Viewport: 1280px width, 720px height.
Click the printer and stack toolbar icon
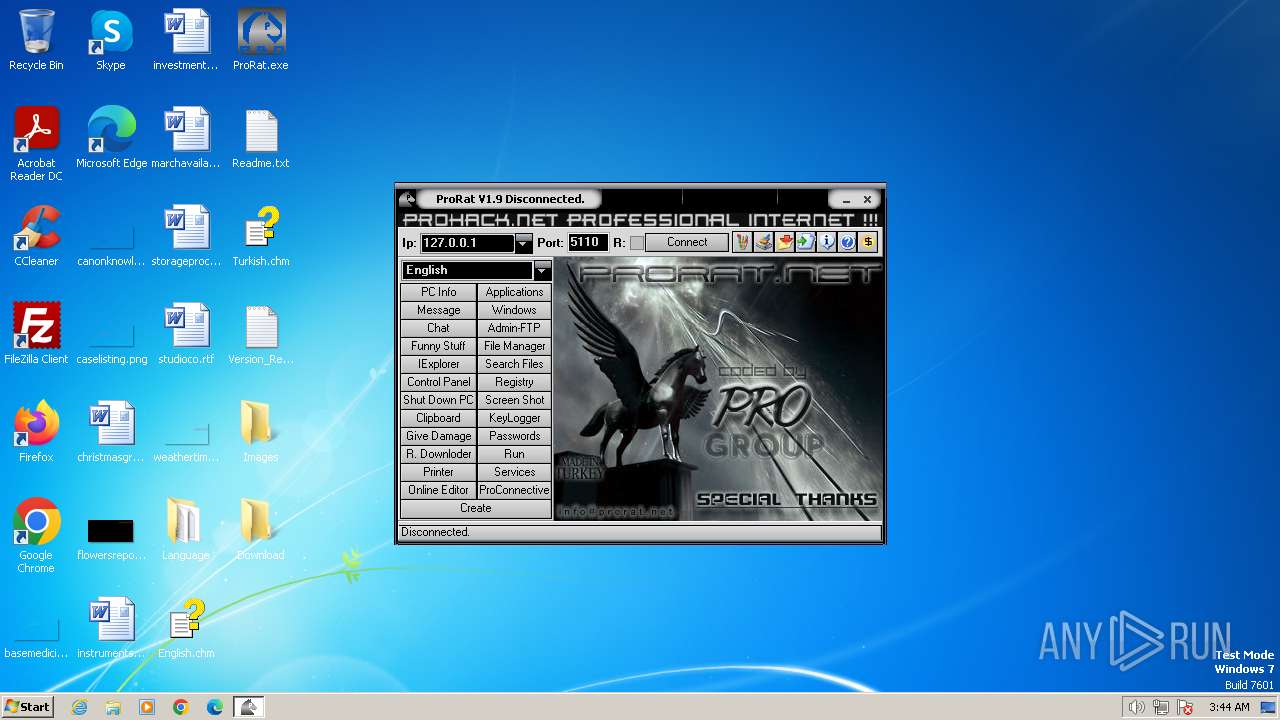tap(763, 242)
